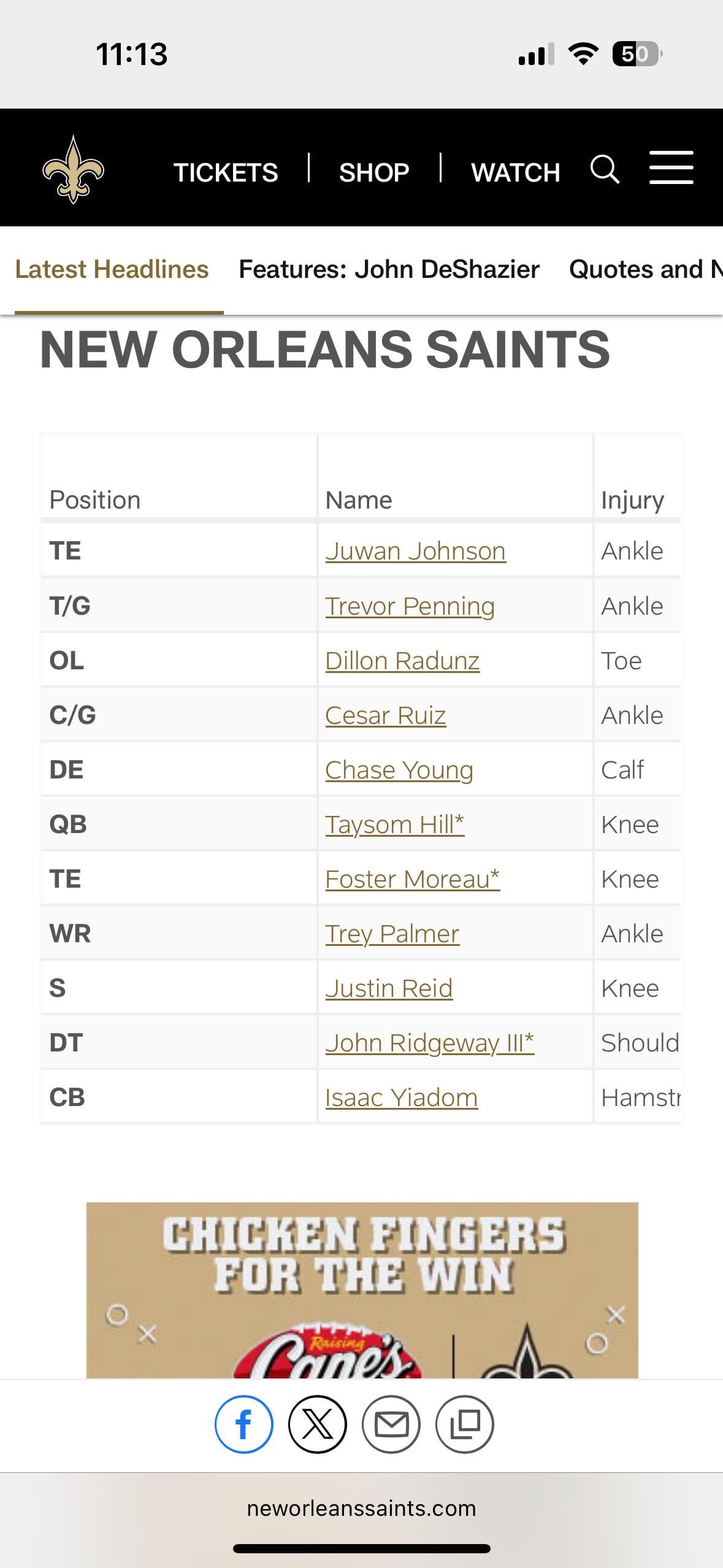The width and height of the screenshot is (723, 1568).
Task: Open Taysom Hill's player link
Action: click(394, 824)
